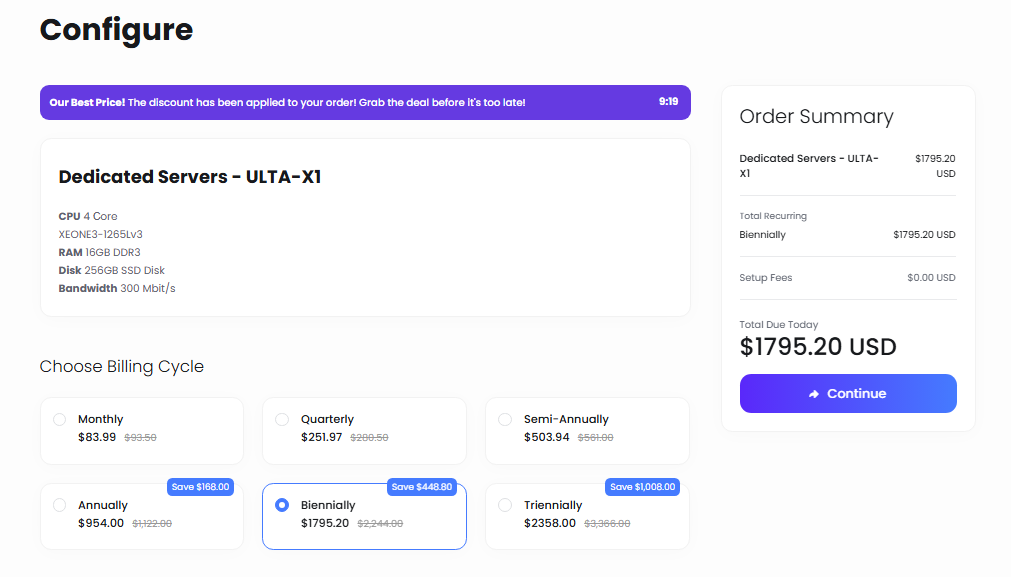Click the Dedicated Servers - ULTA-X1 heading

190,177
